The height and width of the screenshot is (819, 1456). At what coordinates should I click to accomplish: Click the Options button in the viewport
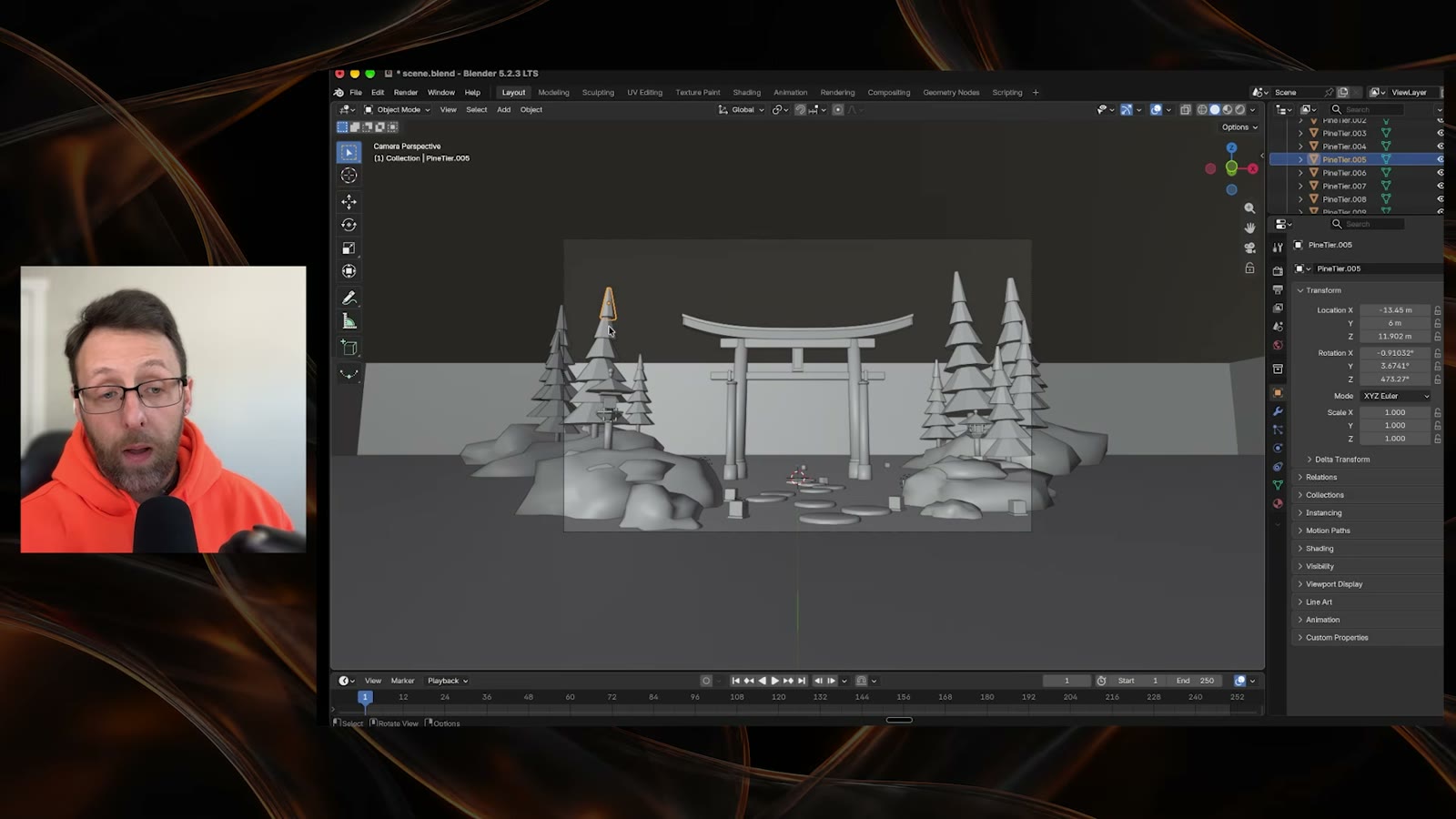pyautogui.click(x=1239, y=127)
